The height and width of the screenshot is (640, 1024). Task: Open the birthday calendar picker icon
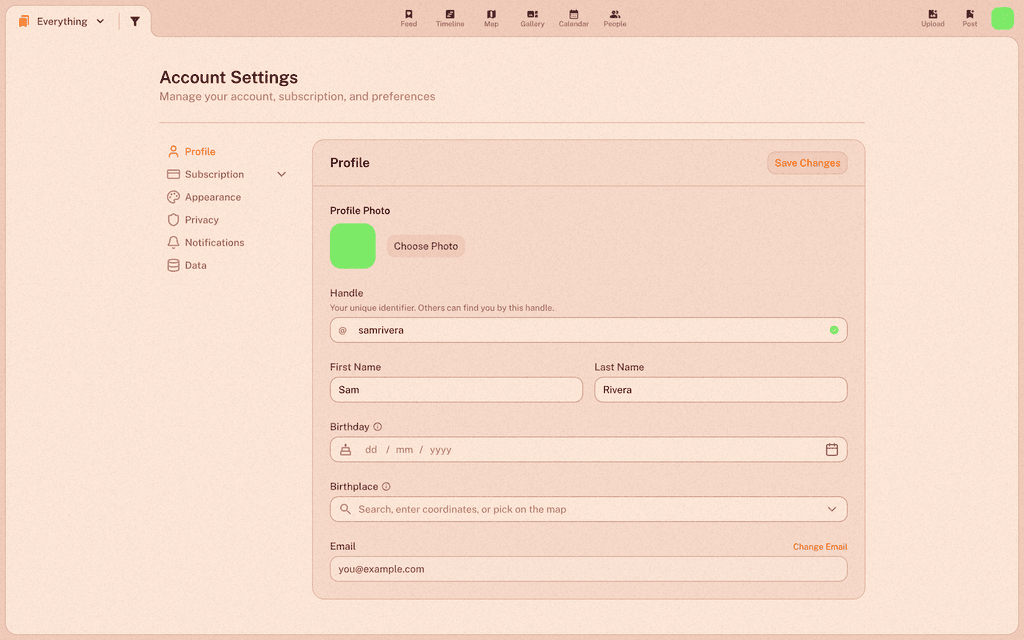click(831, 449)
